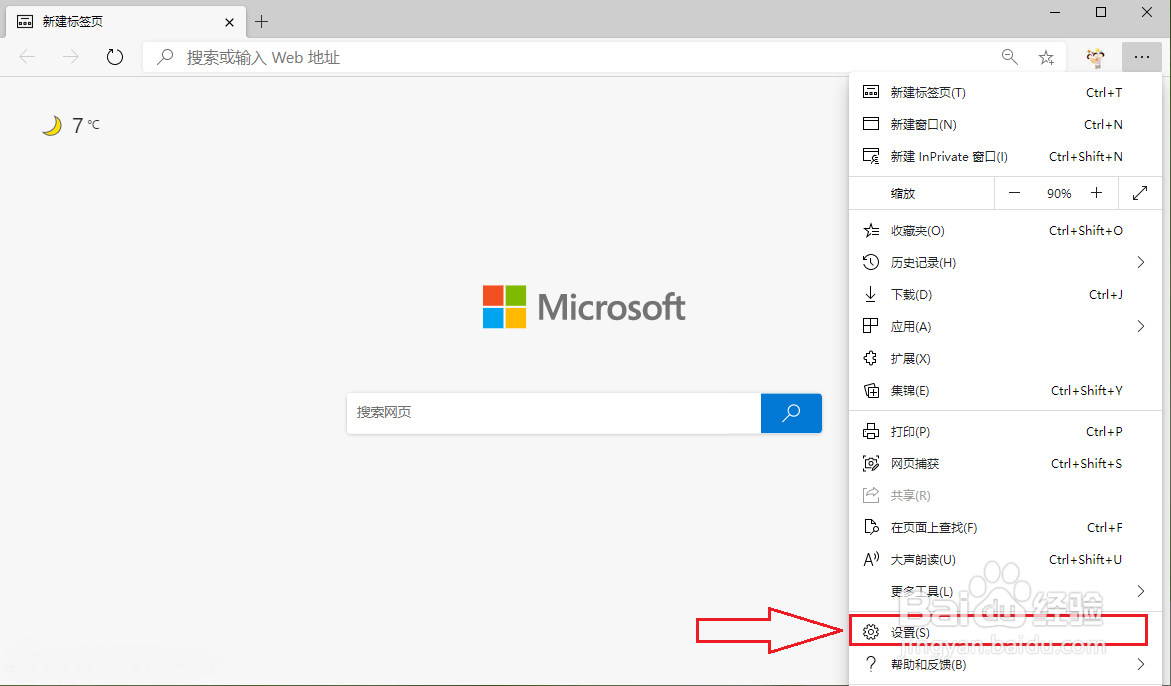Image resolution: width=1171 pixels, height=686 pixels.
Task: Click the download arrow icon beside 下载(D)
Action: (x=871, y=295)
